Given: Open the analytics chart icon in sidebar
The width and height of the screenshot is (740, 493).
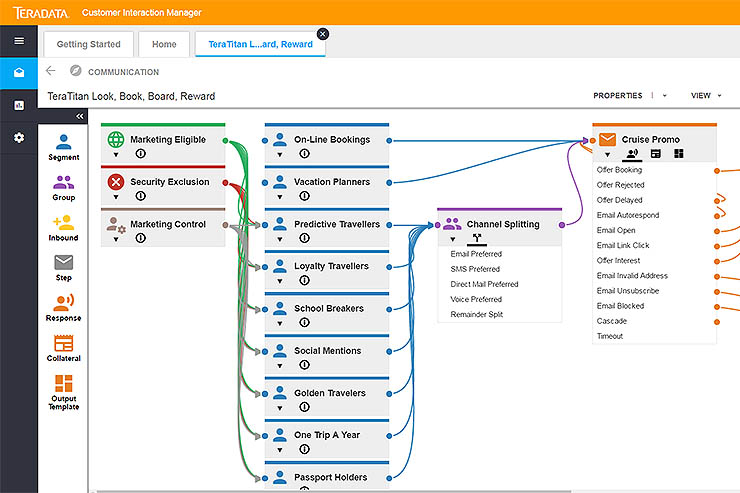Looking at the screenshot, I should click(18, 105).
